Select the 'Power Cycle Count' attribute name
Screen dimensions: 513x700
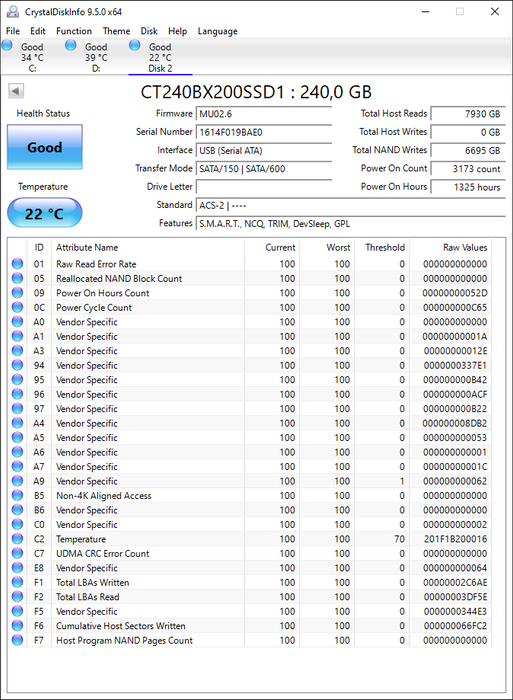(94, 308)
